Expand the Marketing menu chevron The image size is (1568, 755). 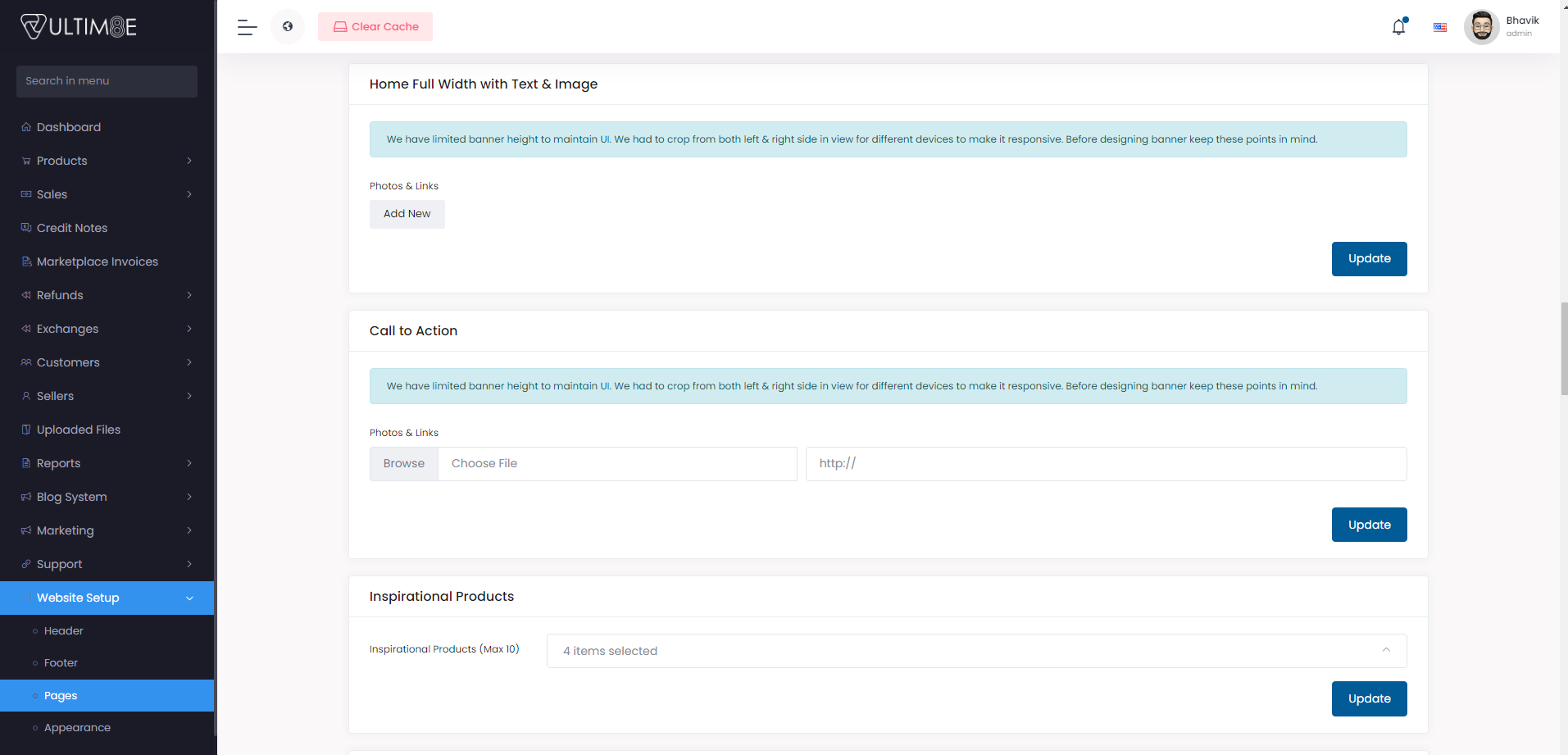pyautogui.click(x=189, y=530)
